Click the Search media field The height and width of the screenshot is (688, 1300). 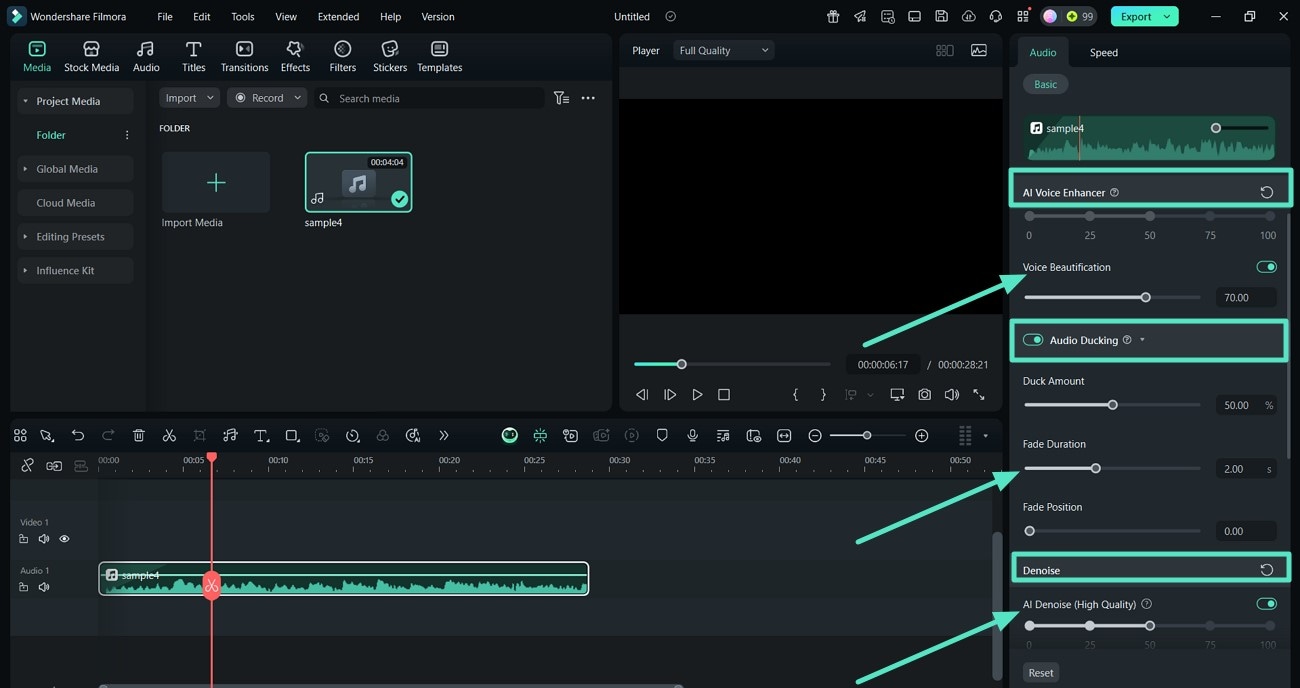pos(430,98)
